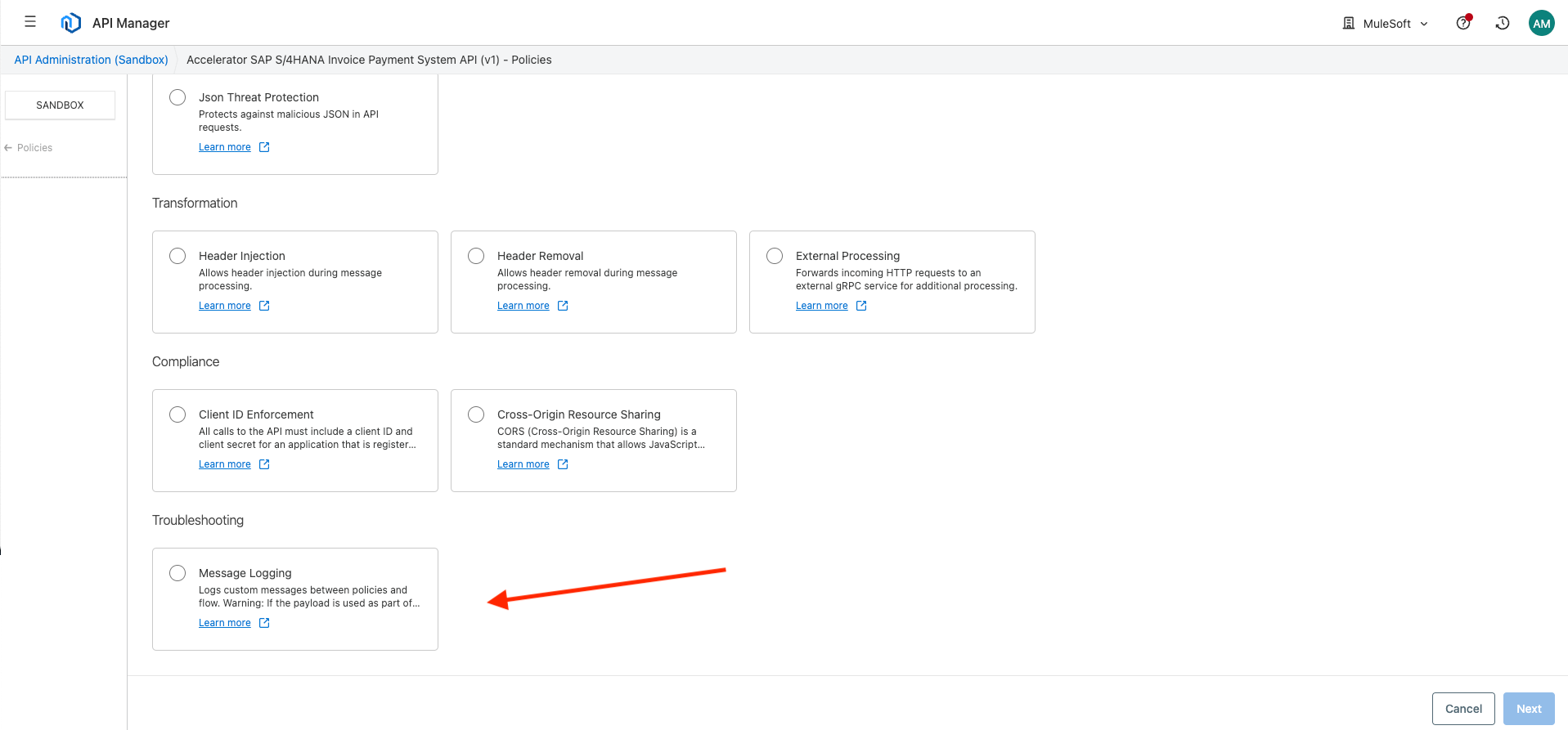The image size is (1568, 730).
Task: Go to API Administration (Sandbox) breadcrumb
Action: click(x=91, y=60)
